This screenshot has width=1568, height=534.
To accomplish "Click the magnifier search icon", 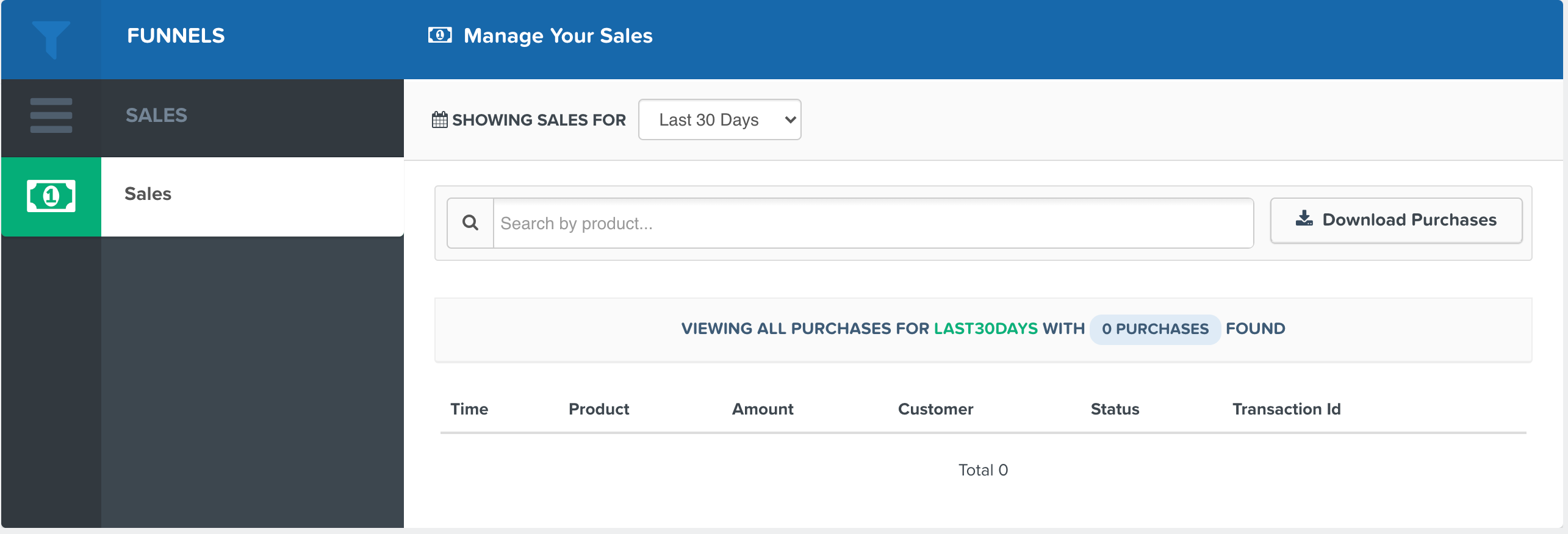I will pyautogui.click(x=470, y=223).
